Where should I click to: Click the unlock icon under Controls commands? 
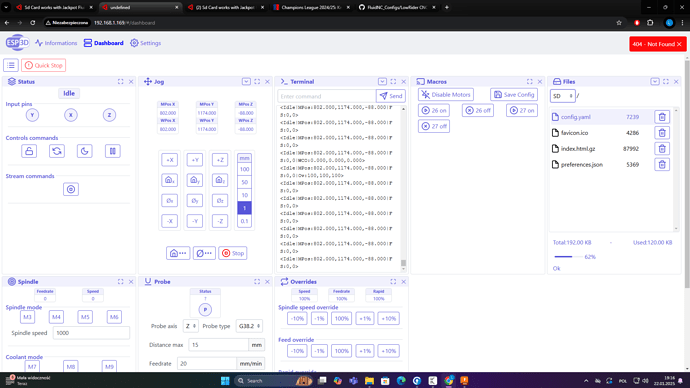point(29,151)
